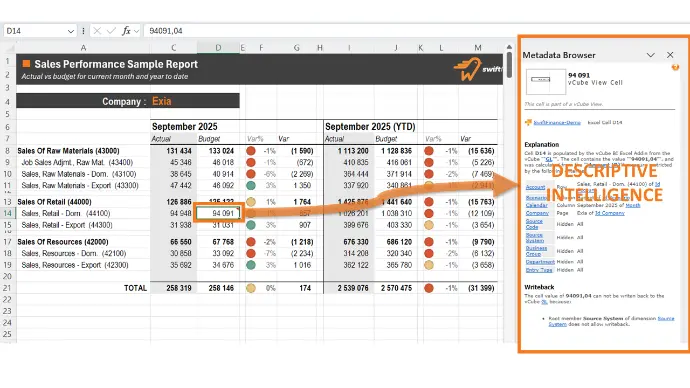Click the red YTD status dot in the TOTAL row
Image resolution: width=690 pixels, height=388 pixels.
[429, 288]
